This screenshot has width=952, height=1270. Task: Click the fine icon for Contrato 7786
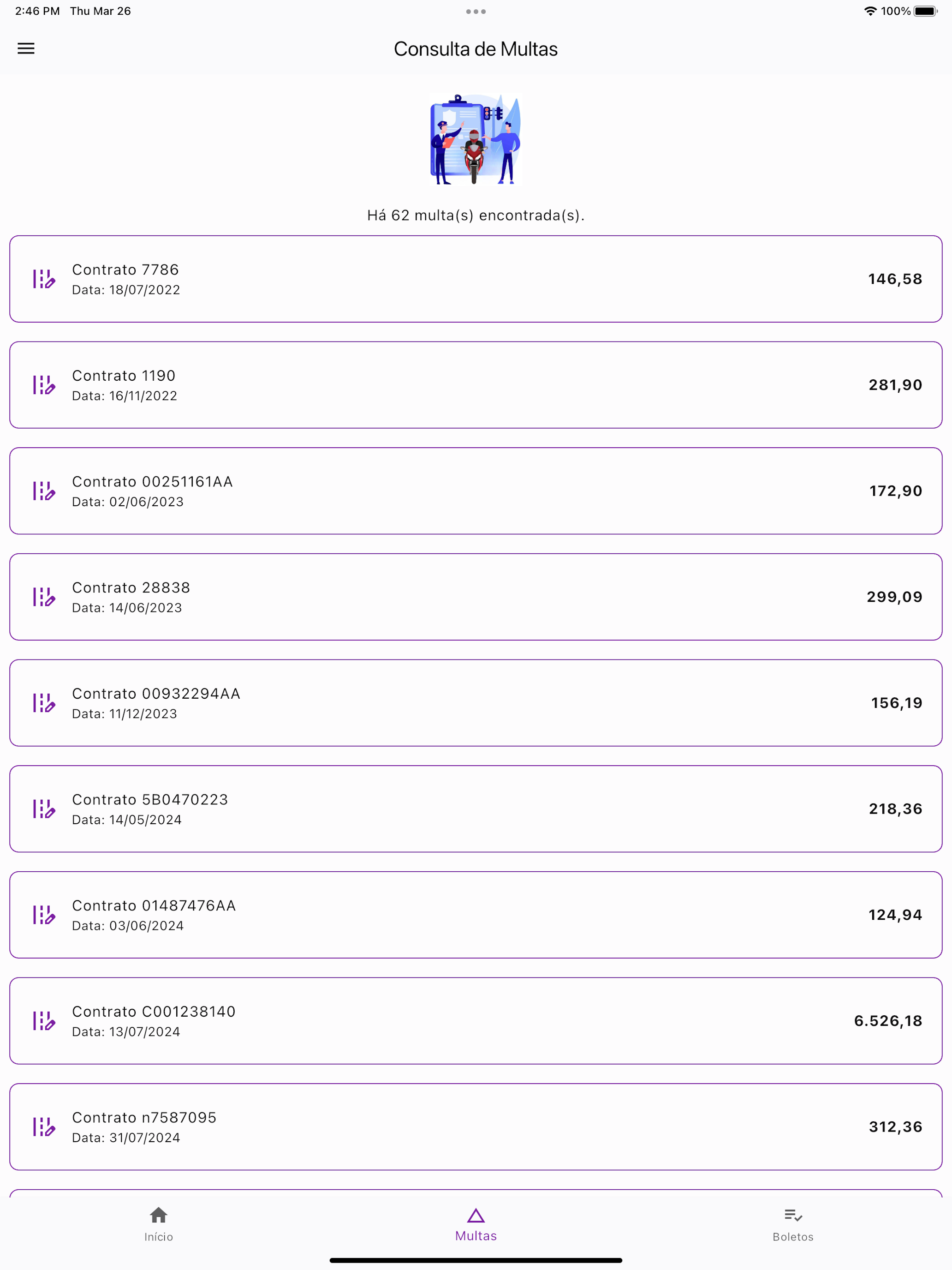[x=44, y=279]
